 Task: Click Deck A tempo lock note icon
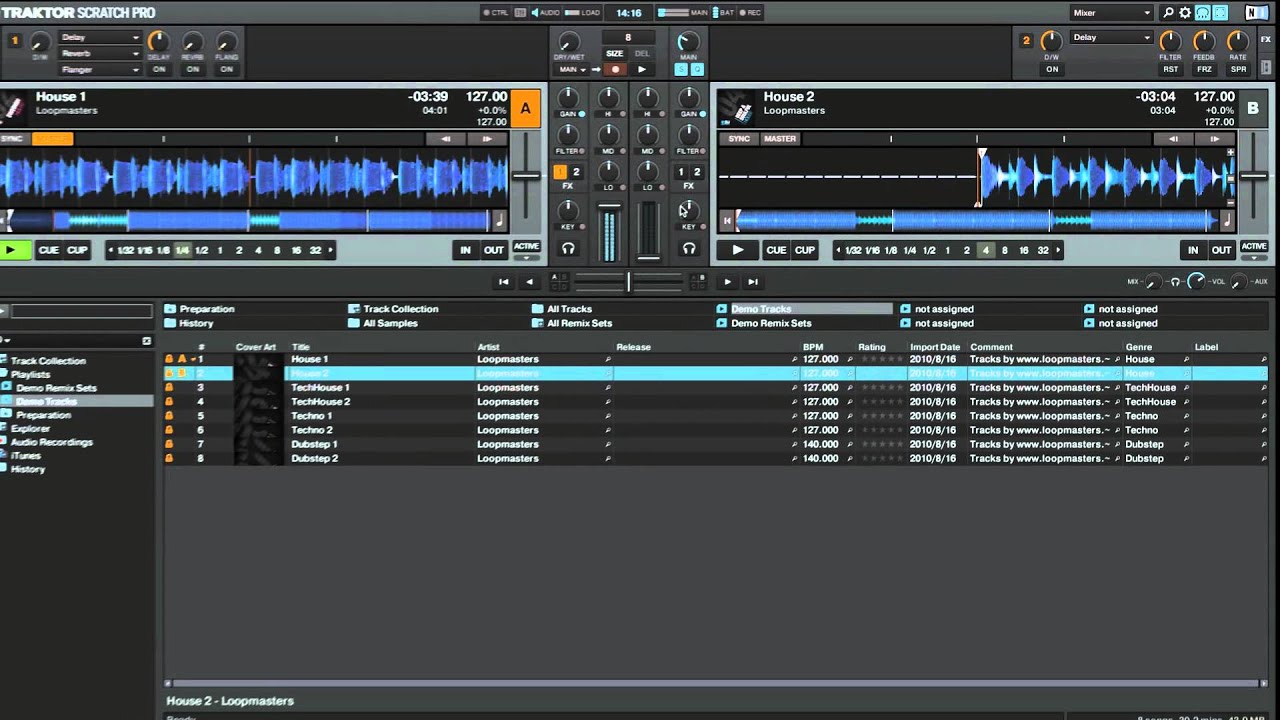[x=499, y=220]
